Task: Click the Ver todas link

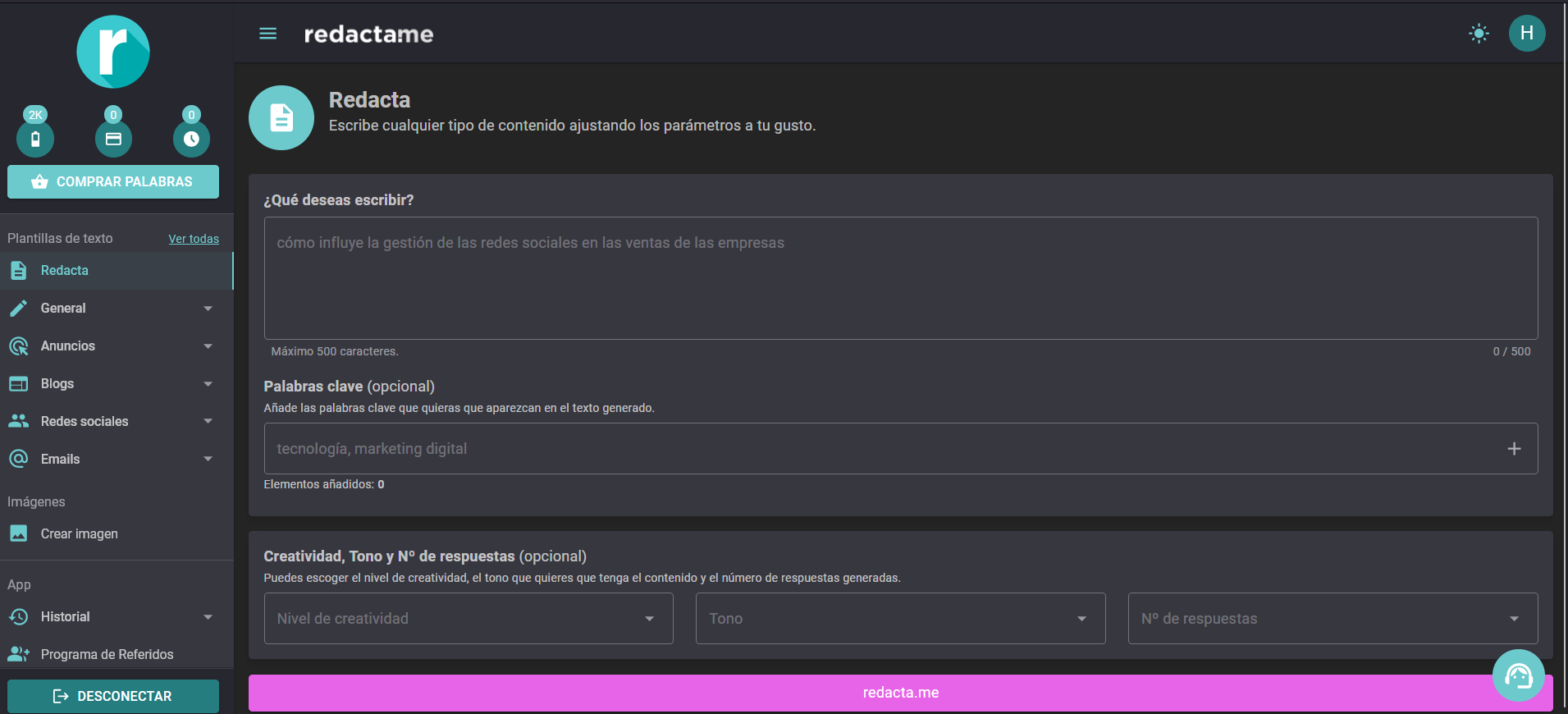Action: [194, 239]
